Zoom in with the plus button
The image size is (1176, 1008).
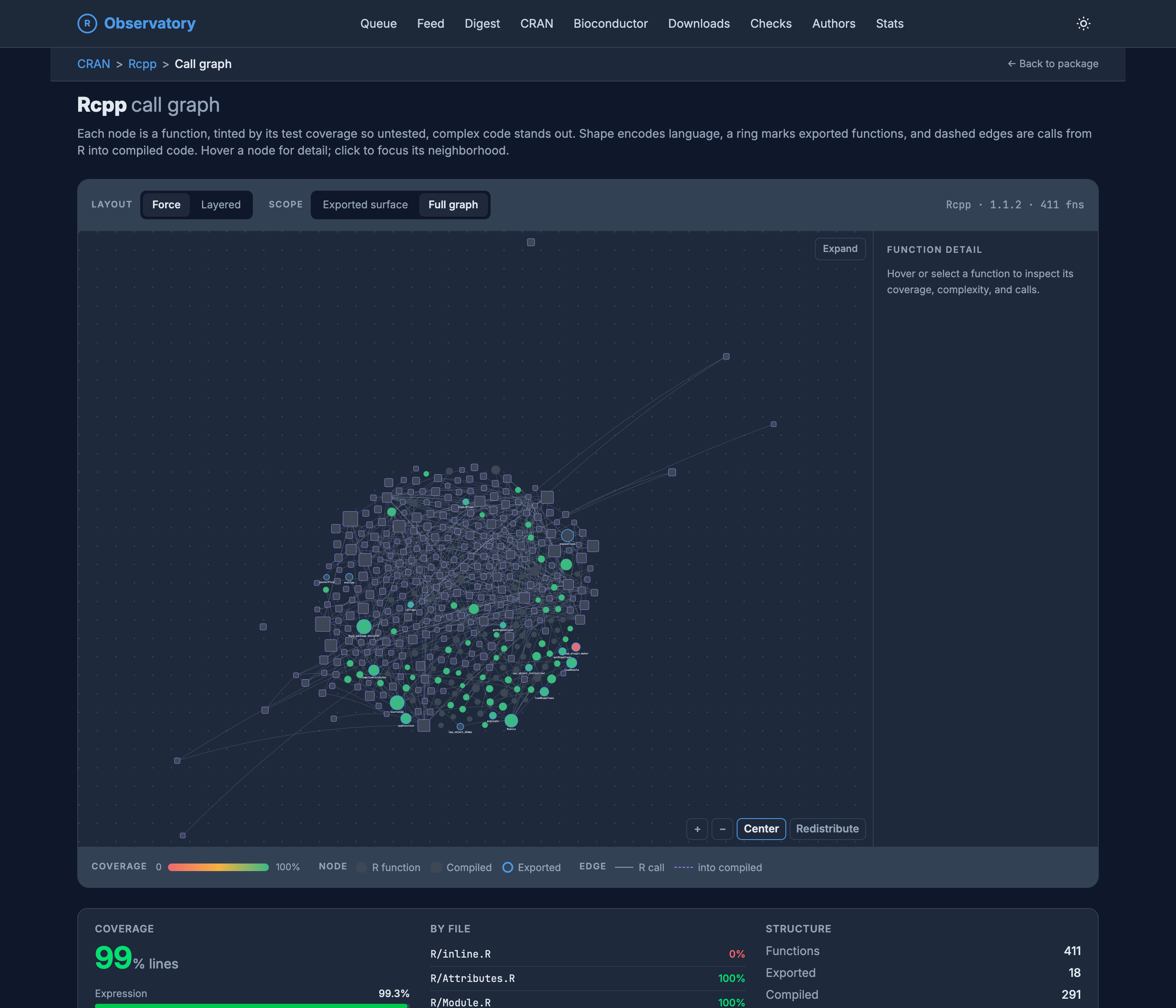click(697, 829)
